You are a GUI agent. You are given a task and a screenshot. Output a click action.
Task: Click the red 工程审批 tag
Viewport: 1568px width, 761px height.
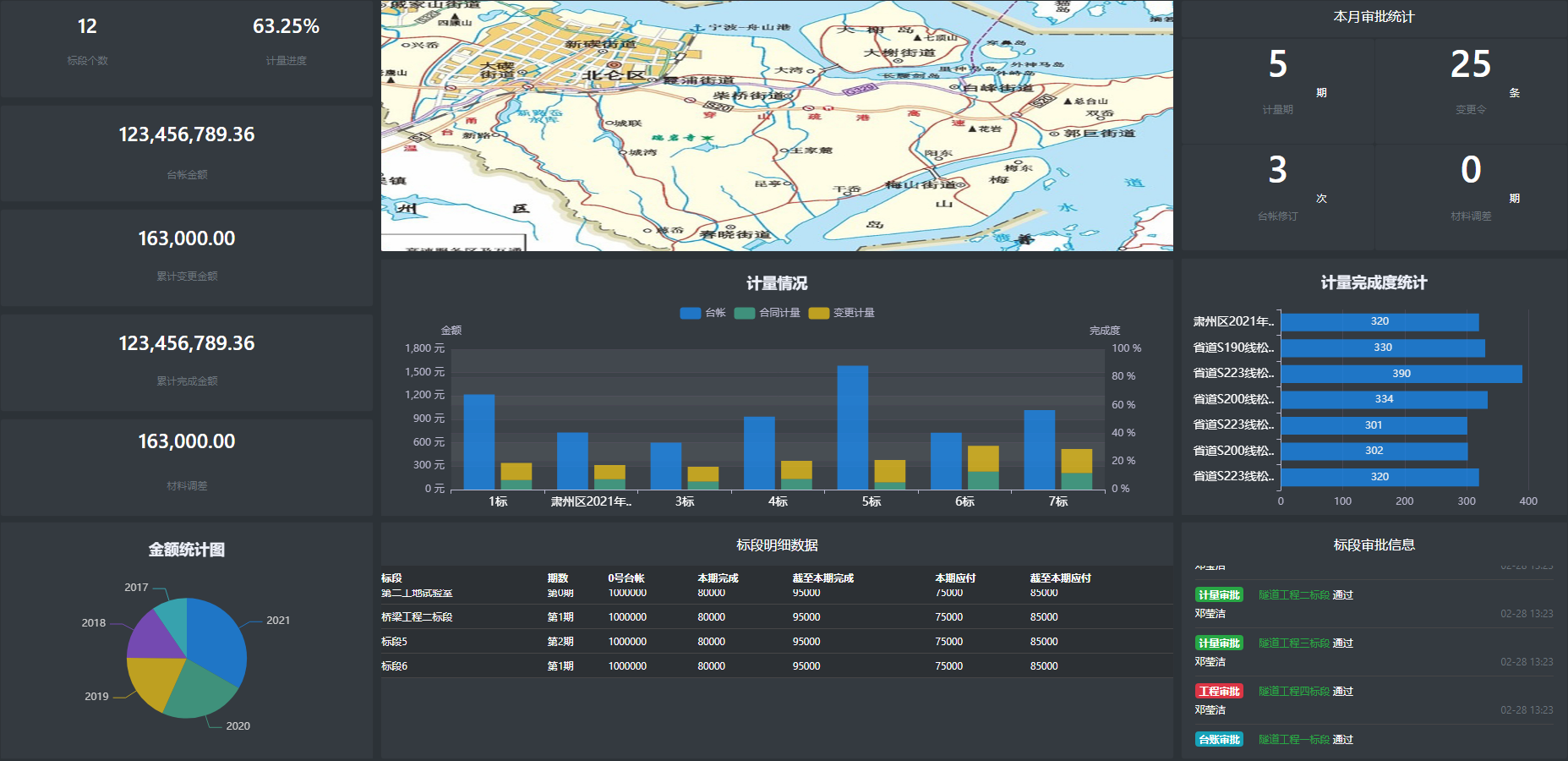tap(1219, 692)
